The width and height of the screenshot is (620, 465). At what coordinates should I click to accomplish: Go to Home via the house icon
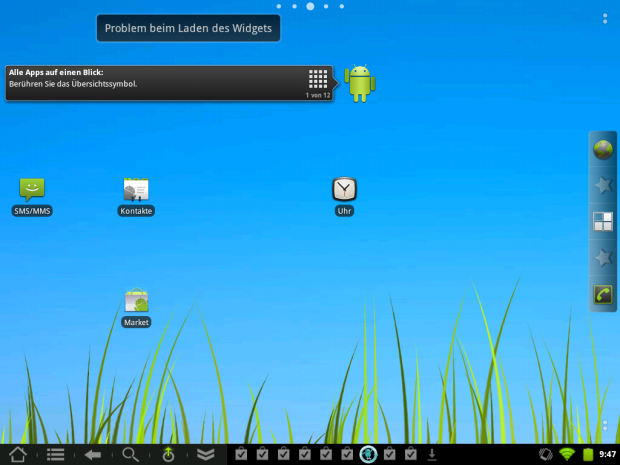pos(18,455)
